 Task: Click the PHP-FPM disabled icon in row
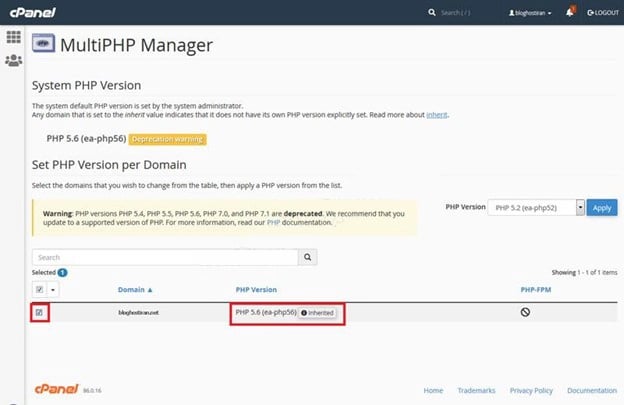(525, 312)
